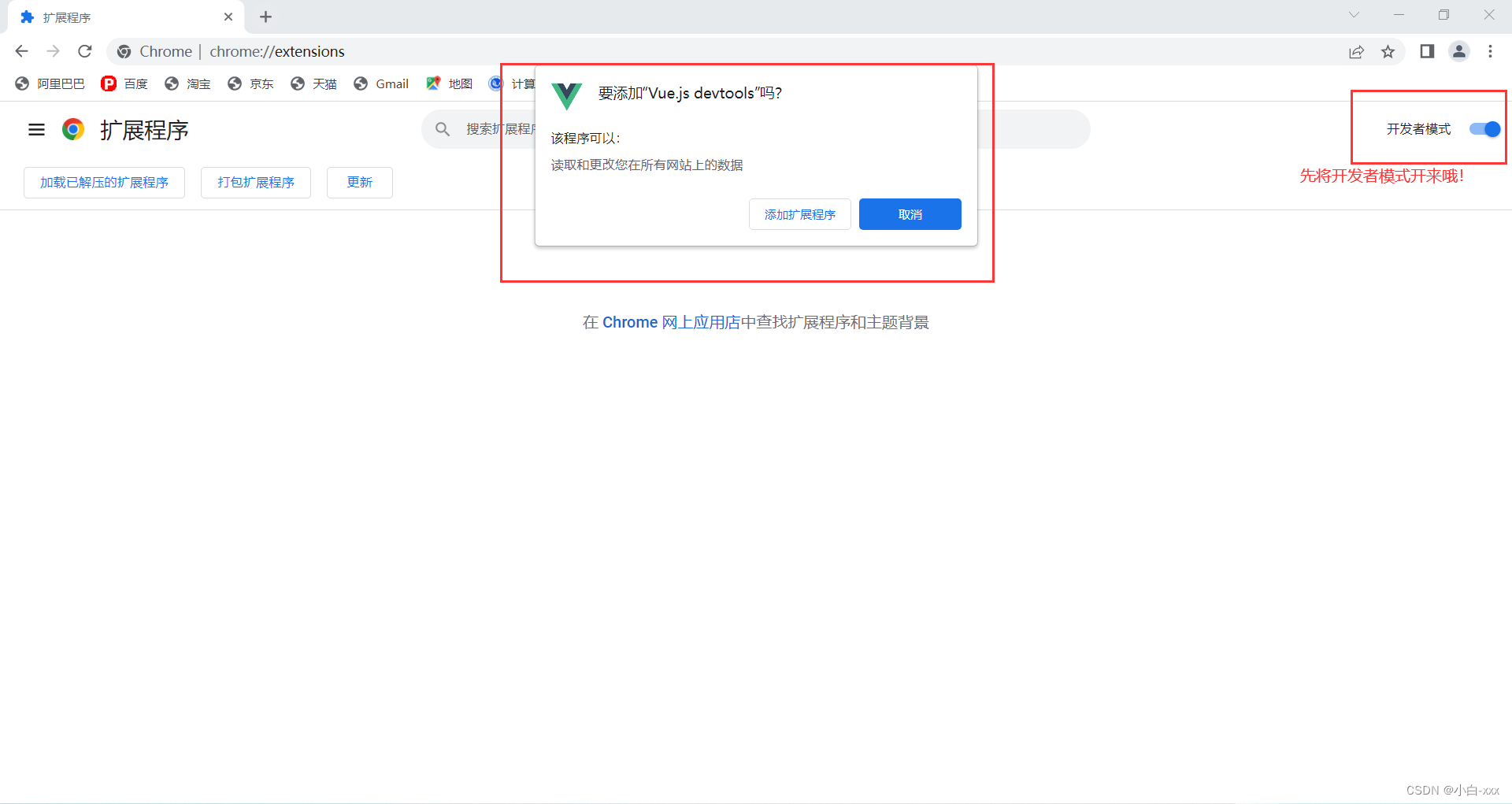
Task: Open the 淘宝 bookmark
Action: [x=187, y=83]
